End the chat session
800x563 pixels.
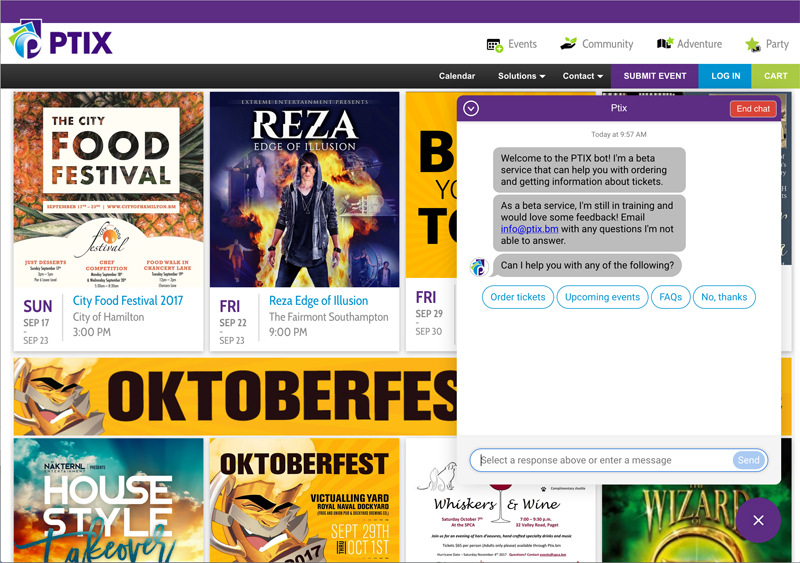[752, 108]
